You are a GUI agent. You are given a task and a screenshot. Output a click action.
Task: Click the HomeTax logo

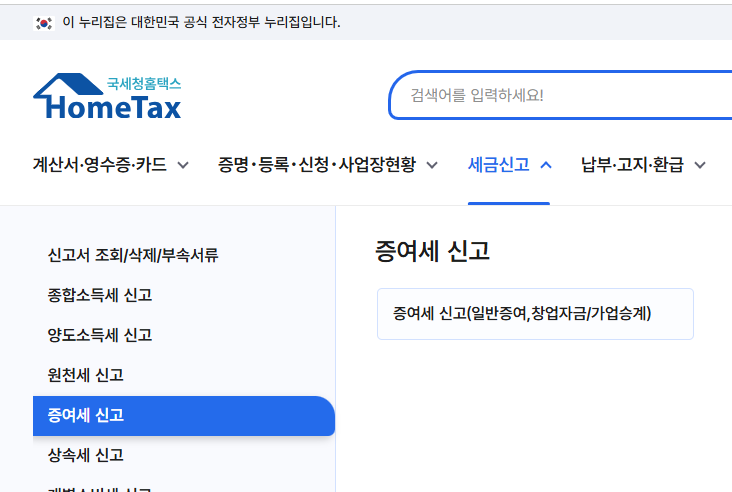107,96
